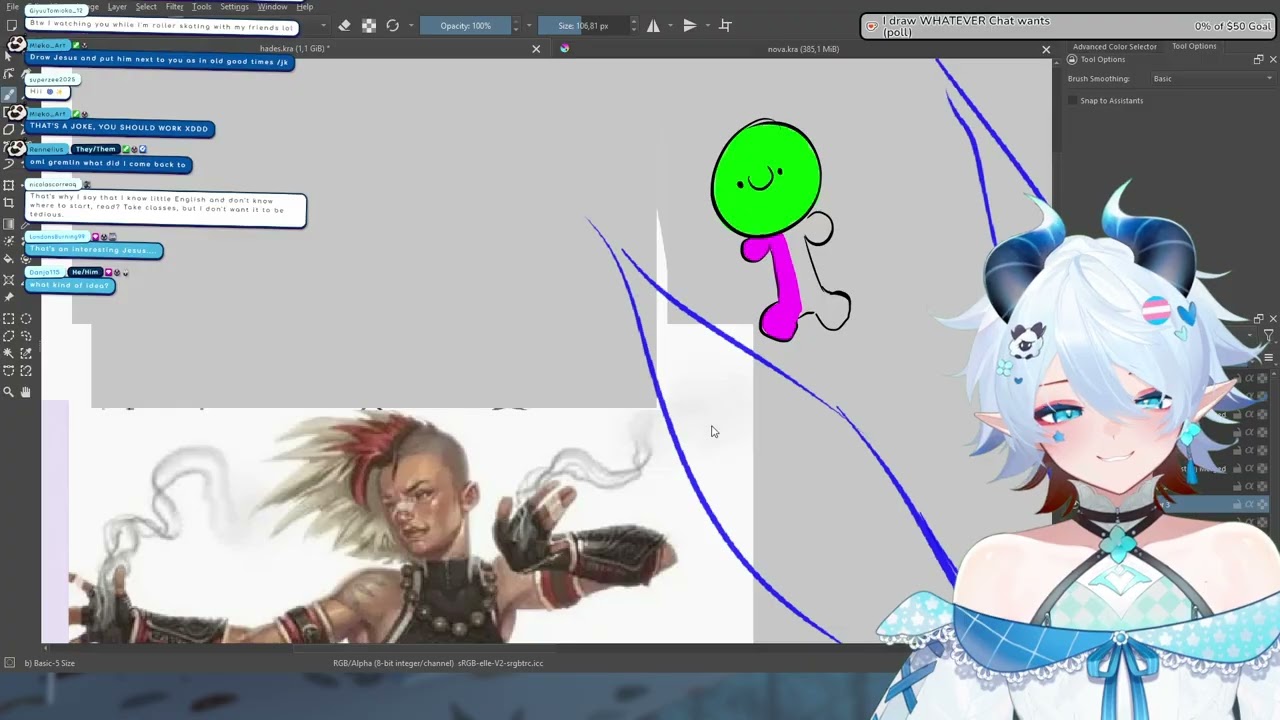The height and width of the screenshot is (720, 1280).
Task: Select the Bezier Curve Selection tool
Action: click(9, 370)
